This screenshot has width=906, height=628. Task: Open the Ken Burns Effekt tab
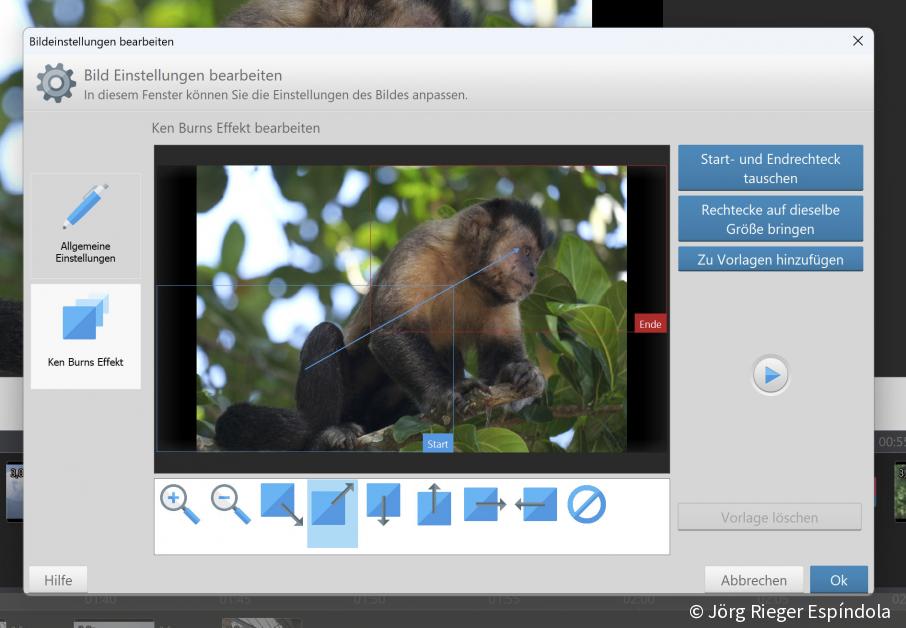pos(86,336)
